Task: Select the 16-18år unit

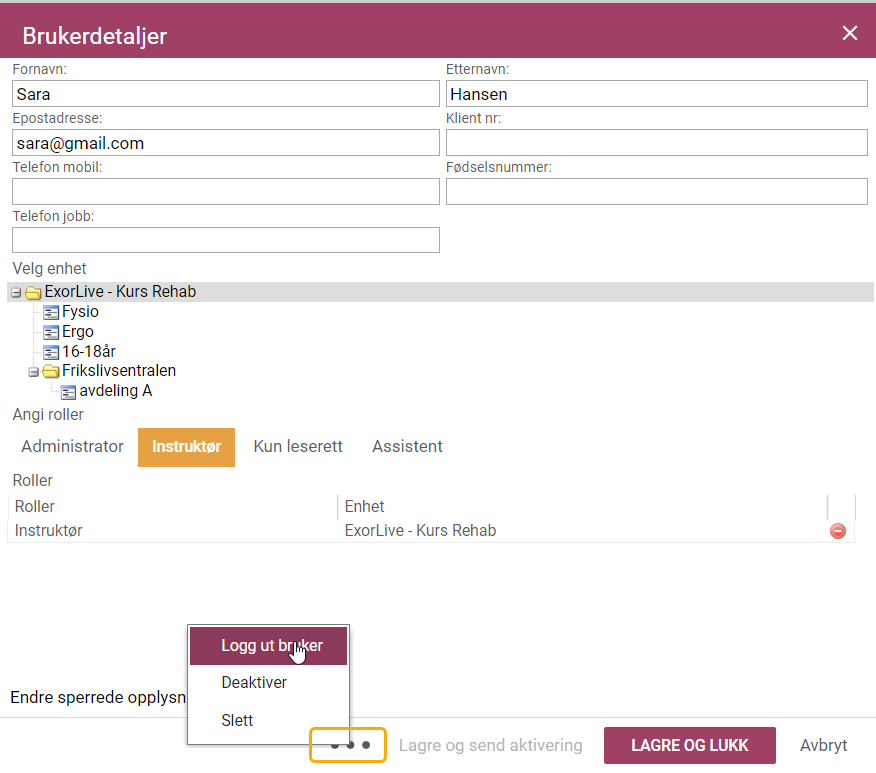Action: [89, 351]
